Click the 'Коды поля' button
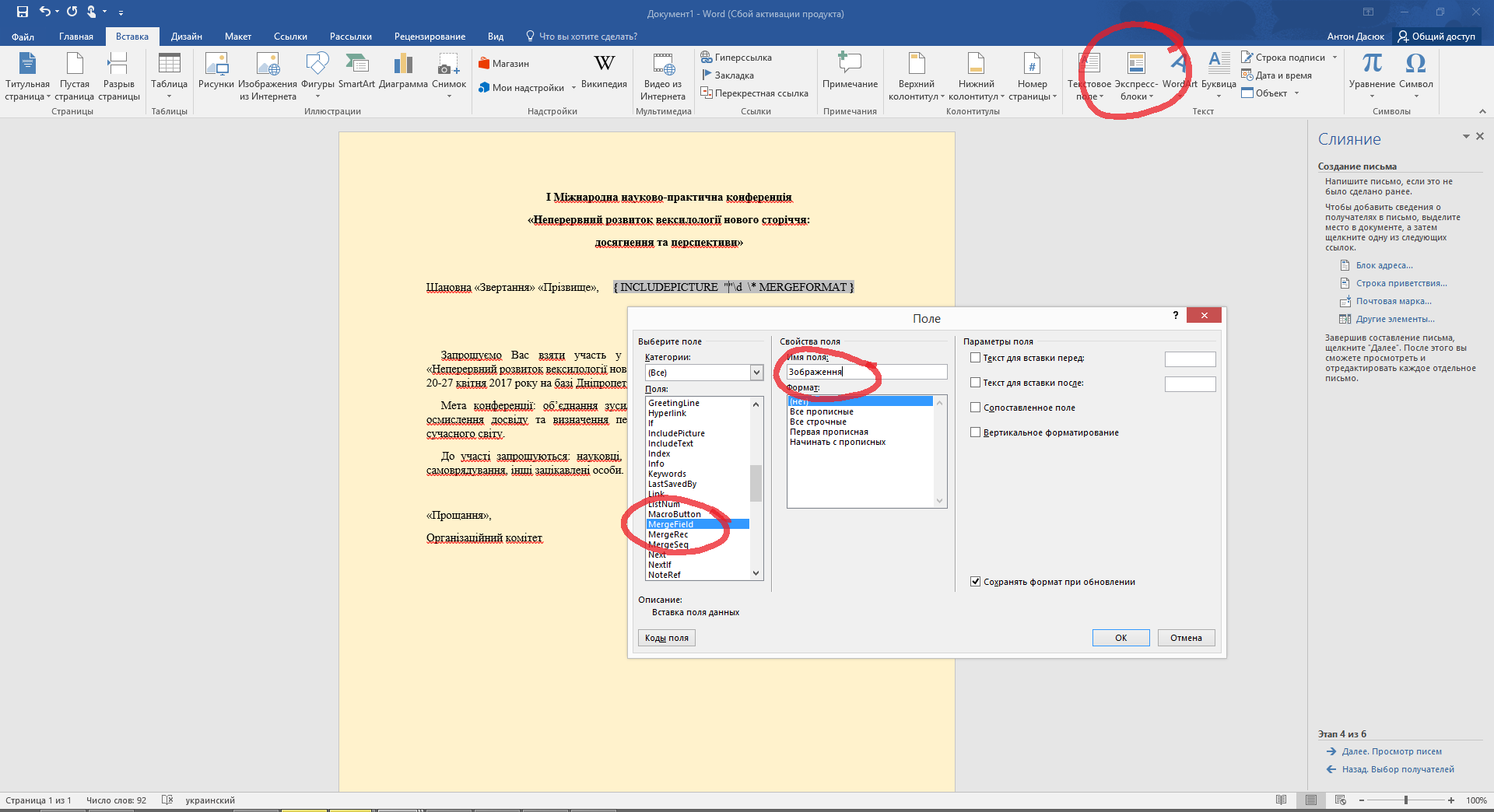 pyautogui.click(x=666, y=638)
